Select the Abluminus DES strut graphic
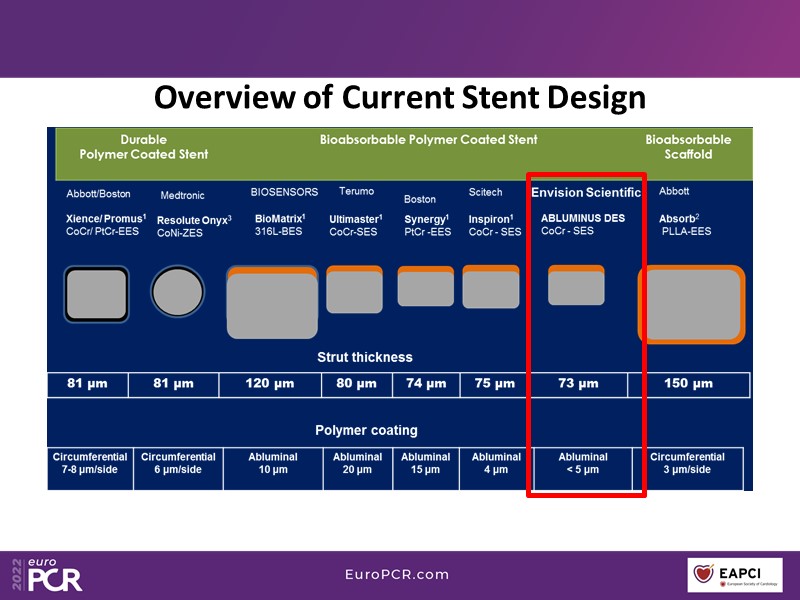Viewport: 800px width, 600px height. pyautogui.click(x=576, y=286)
